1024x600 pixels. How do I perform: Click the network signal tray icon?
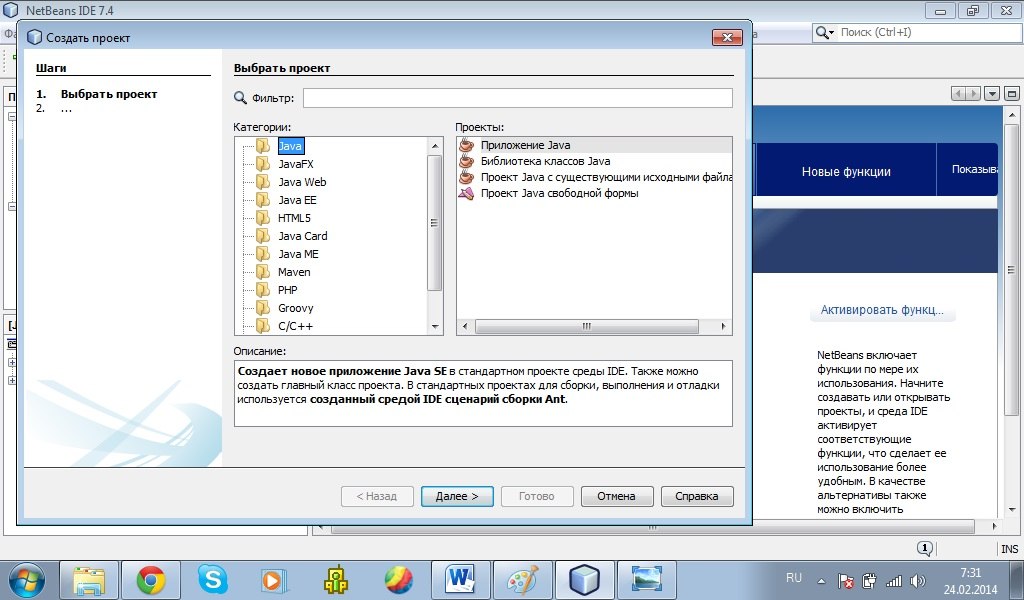coord(893,580)
